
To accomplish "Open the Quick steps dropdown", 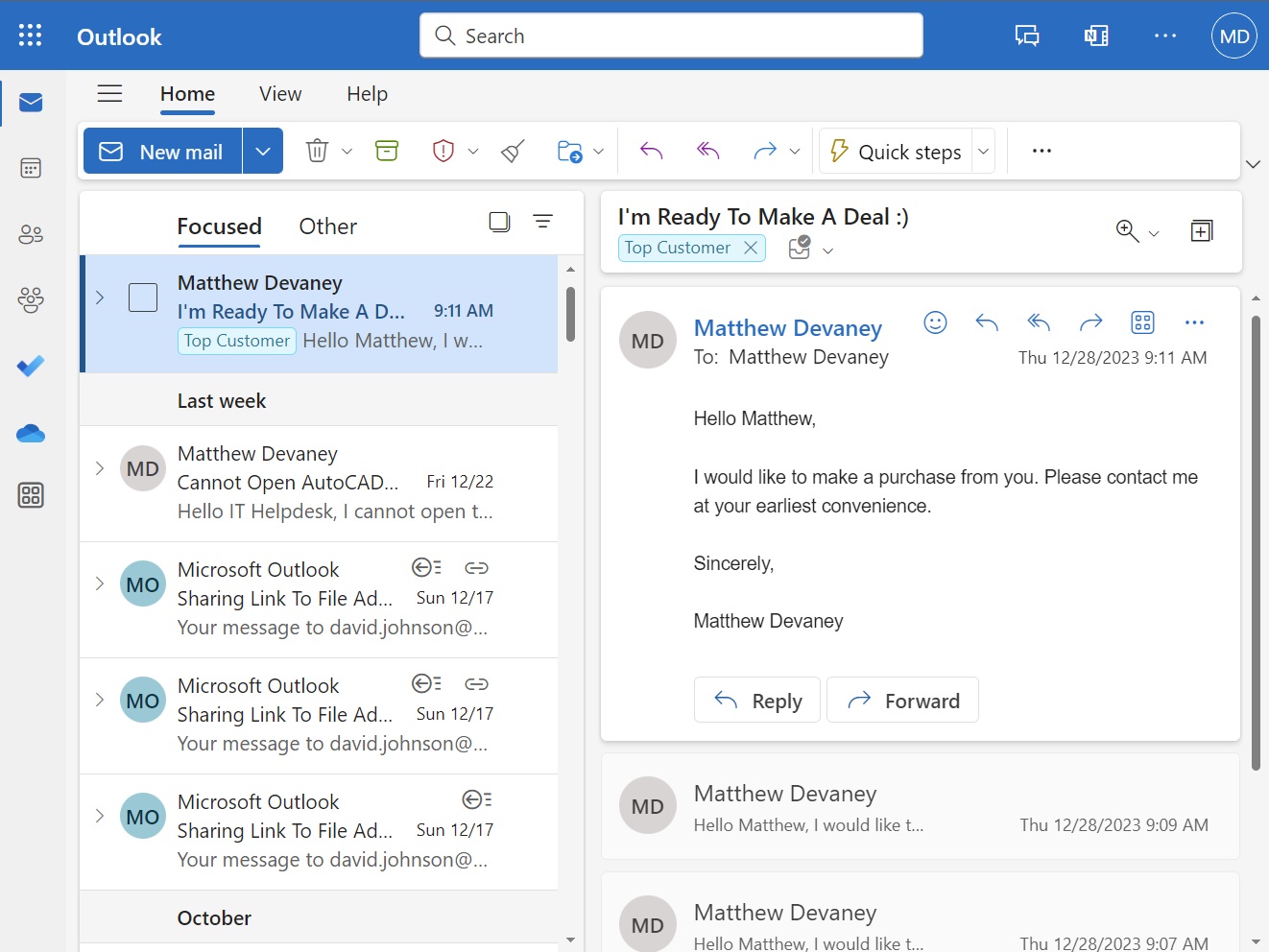I will point(982,151).
